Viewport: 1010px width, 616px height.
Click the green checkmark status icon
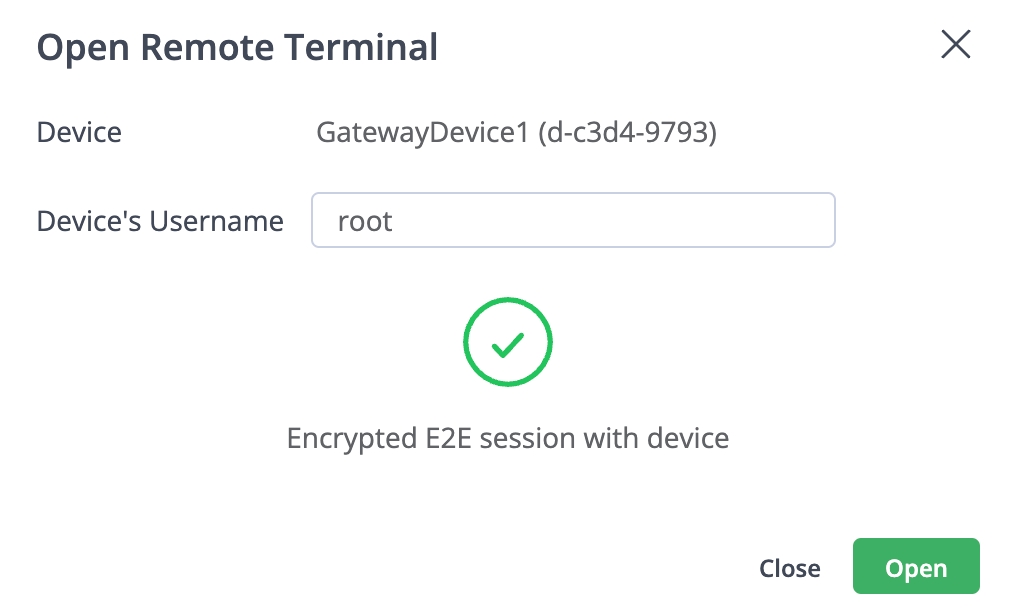point(508,345)
